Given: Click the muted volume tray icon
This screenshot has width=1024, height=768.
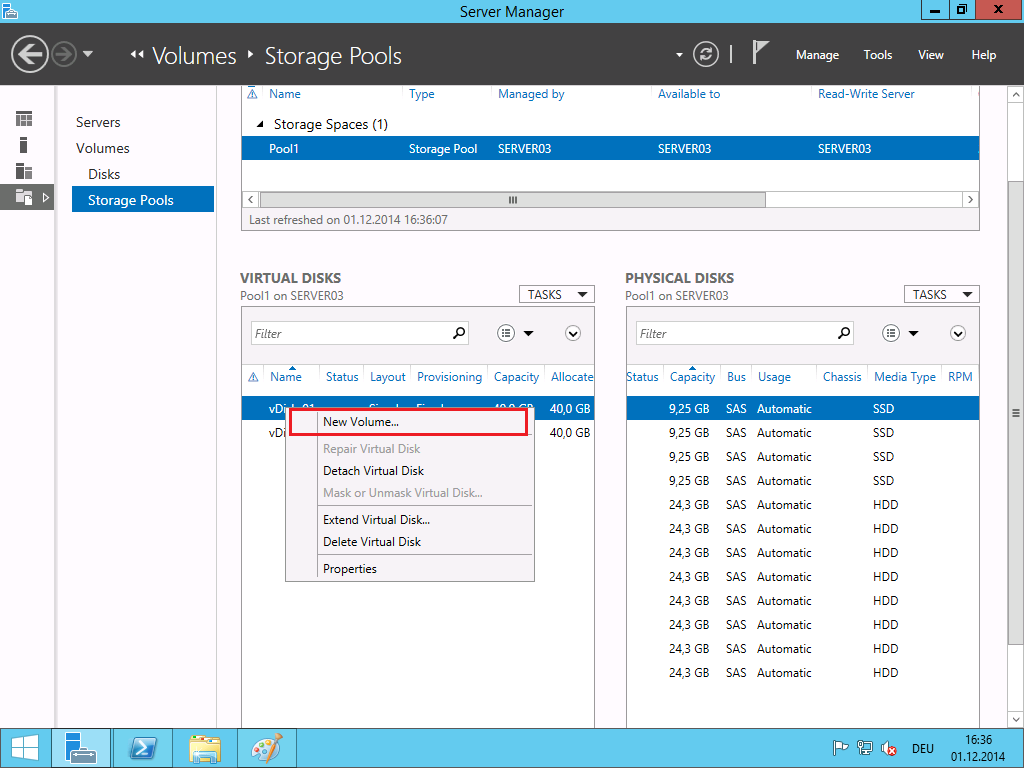Looking at the screenshot, I should point(889,748).
